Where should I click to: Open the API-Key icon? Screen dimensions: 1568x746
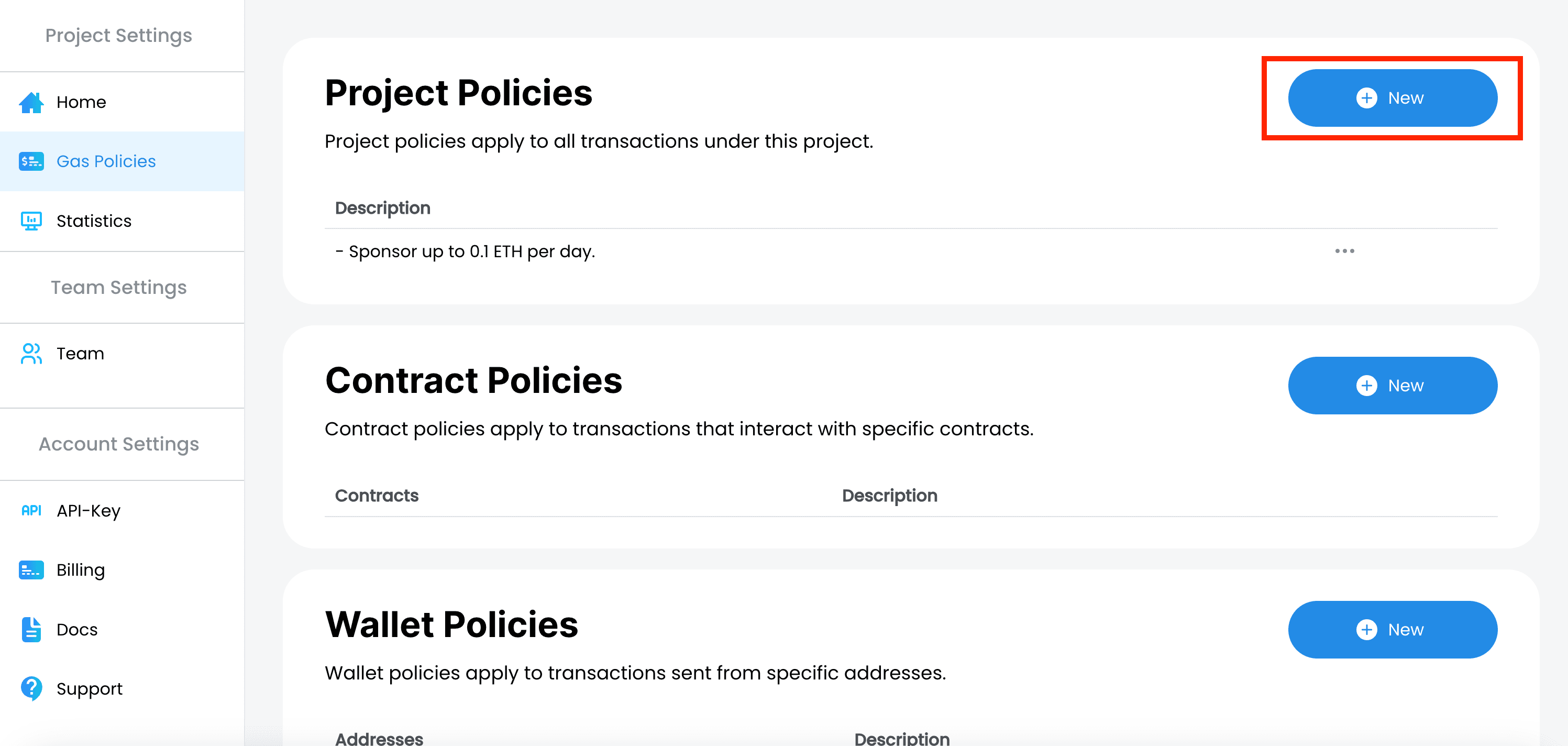pos(31,510)
